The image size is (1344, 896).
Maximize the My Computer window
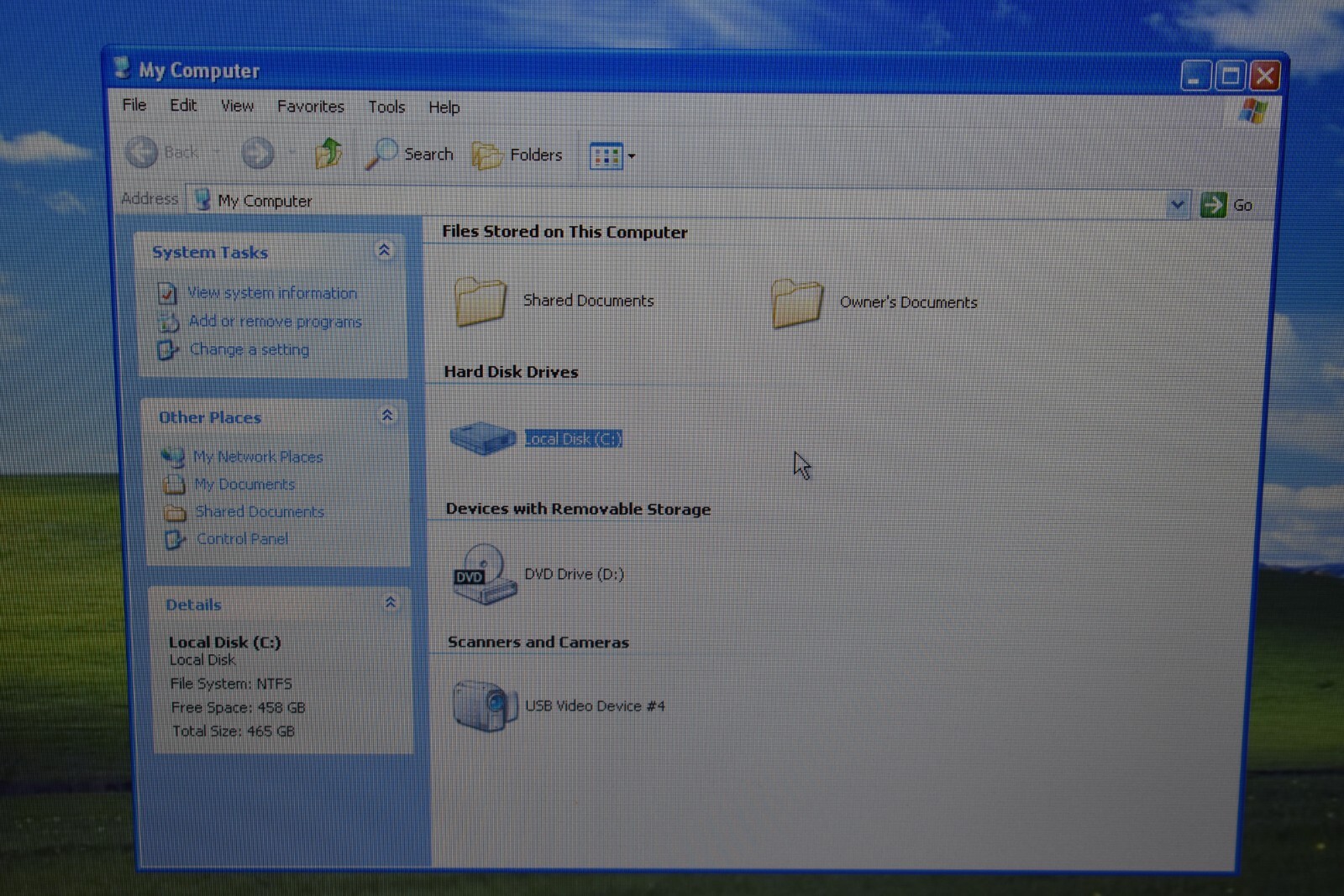(x=1230, y=76)
